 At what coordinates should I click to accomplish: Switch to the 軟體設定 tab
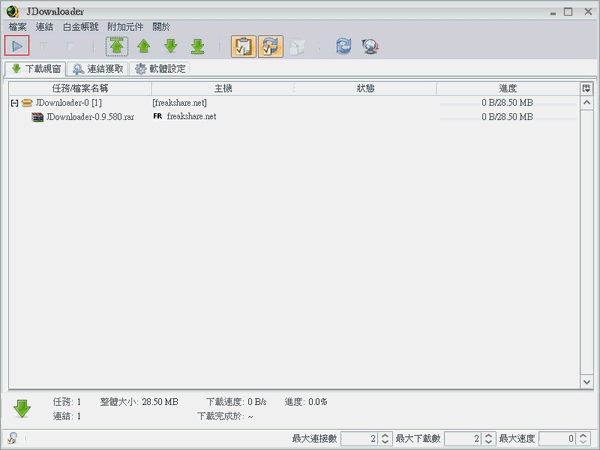(160, 69)
